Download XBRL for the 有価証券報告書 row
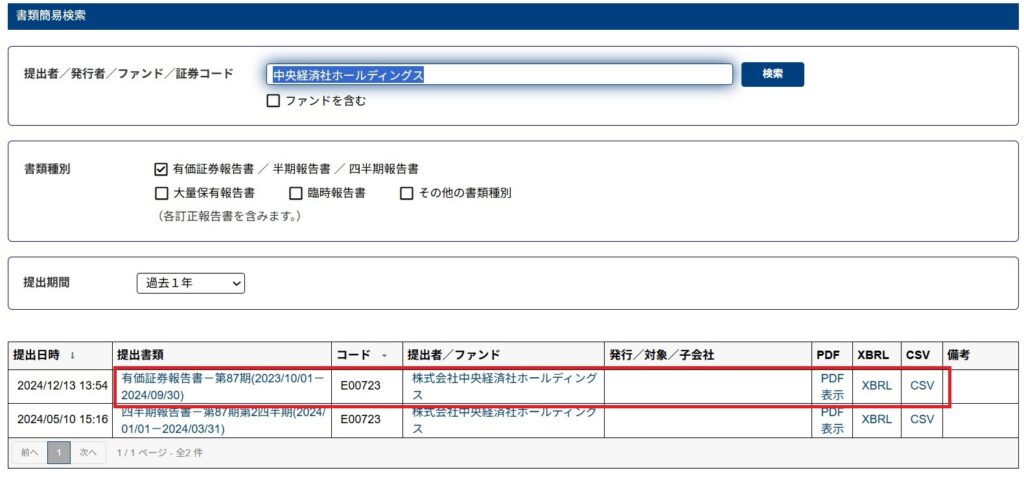Viewport: 1024px width, 477px height. (x=876, y=386)
